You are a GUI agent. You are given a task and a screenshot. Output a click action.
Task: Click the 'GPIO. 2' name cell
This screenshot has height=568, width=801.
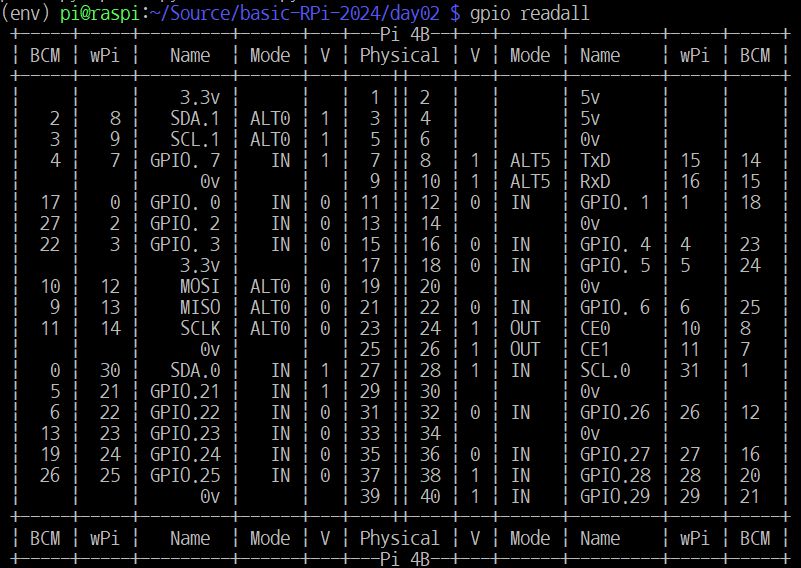[x=185, y=223]
